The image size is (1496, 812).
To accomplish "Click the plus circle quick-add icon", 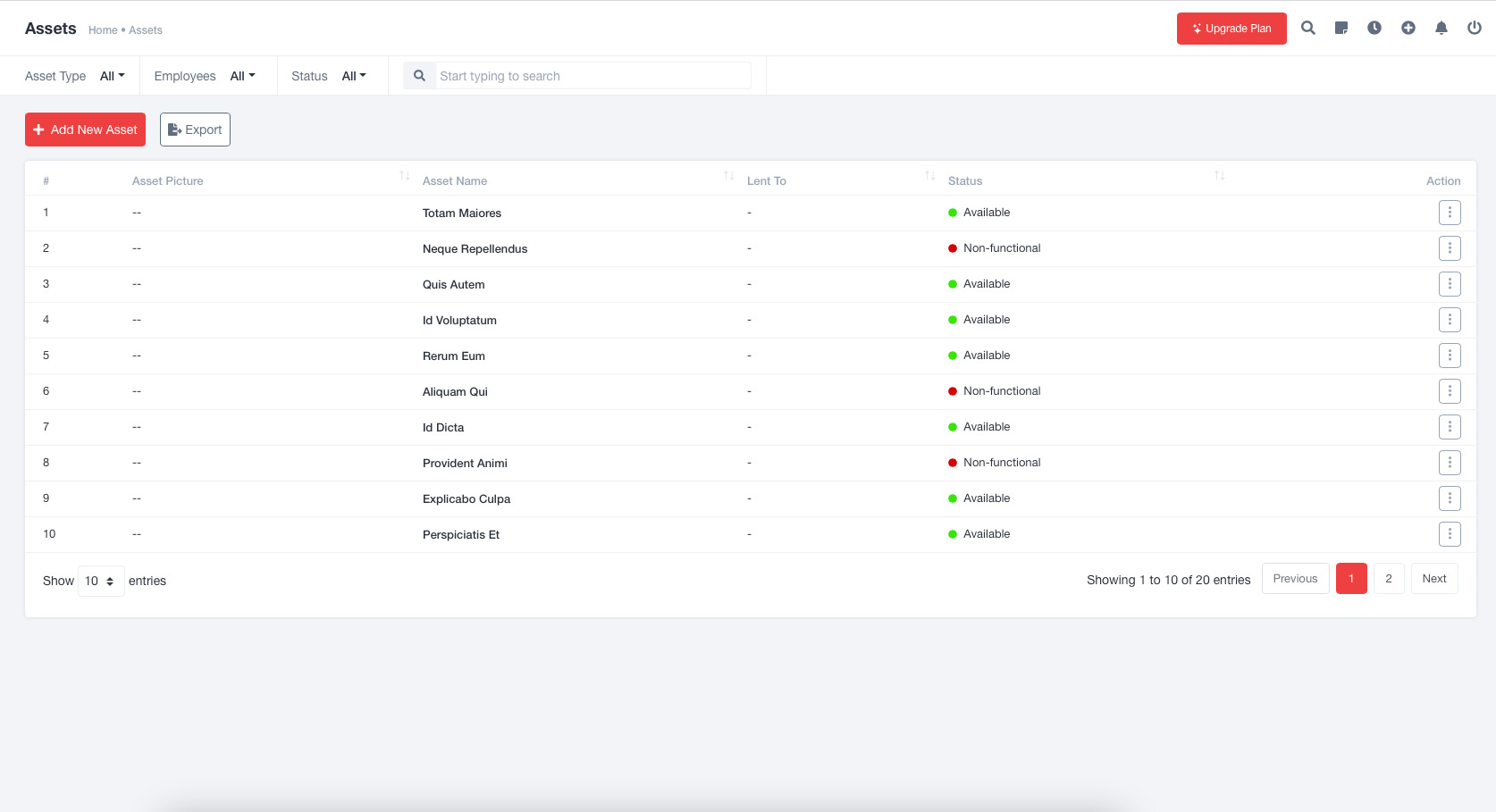I will click(1408, 28).
